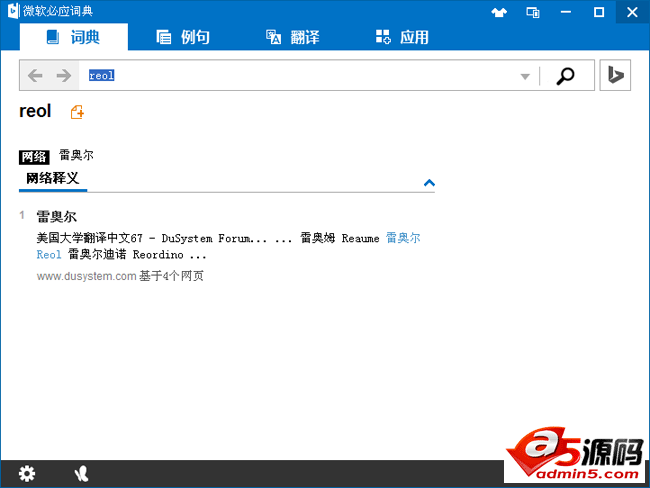The height and width of the screenshot is (488, 650).
Task: Maximize the dictionary window
Action: point(599,12)
